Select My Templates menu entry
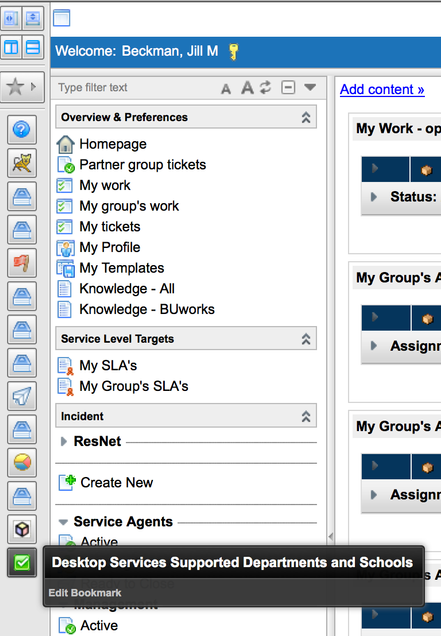 (121, 268)
